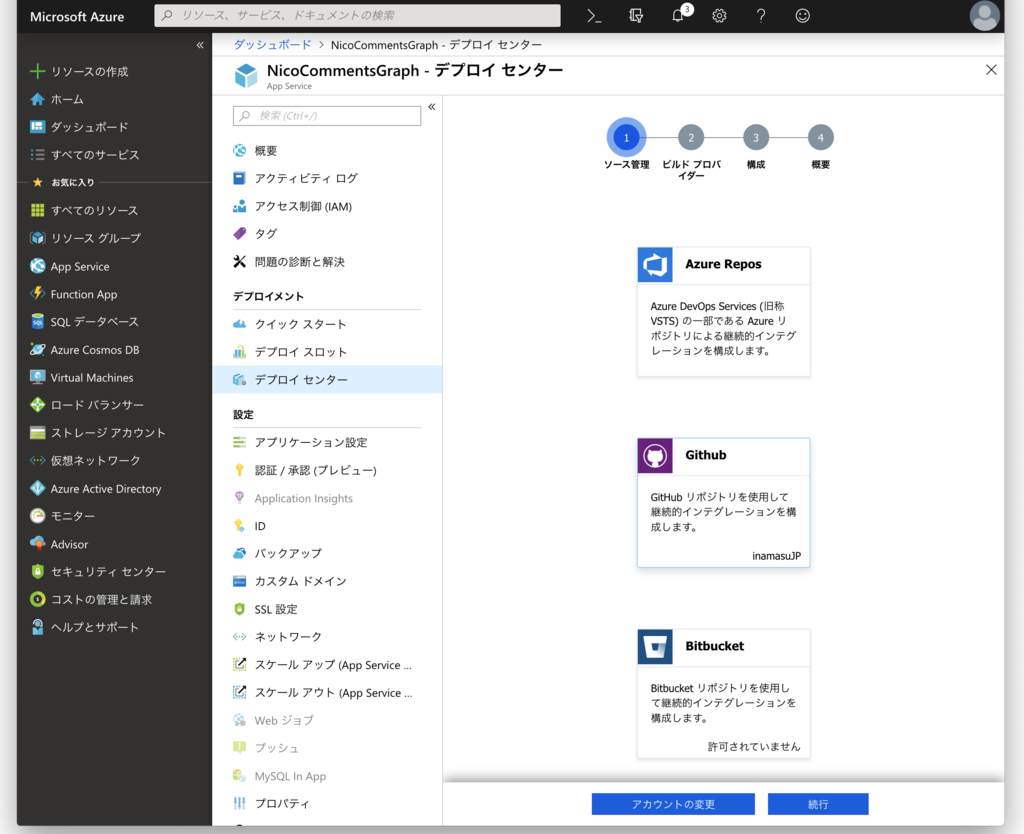This screenshot has height=834, width=1024.
Task: Select step 3 構成 in wizard
Action: [x=756, y=138]
